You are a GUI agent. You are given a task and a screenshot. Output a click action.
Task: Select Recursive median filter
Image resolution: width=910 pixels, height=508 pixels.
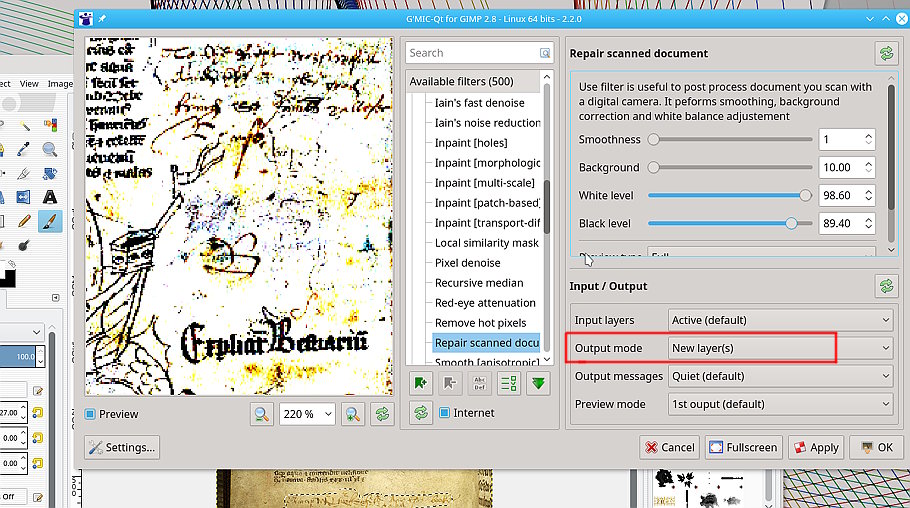point(479,283)
